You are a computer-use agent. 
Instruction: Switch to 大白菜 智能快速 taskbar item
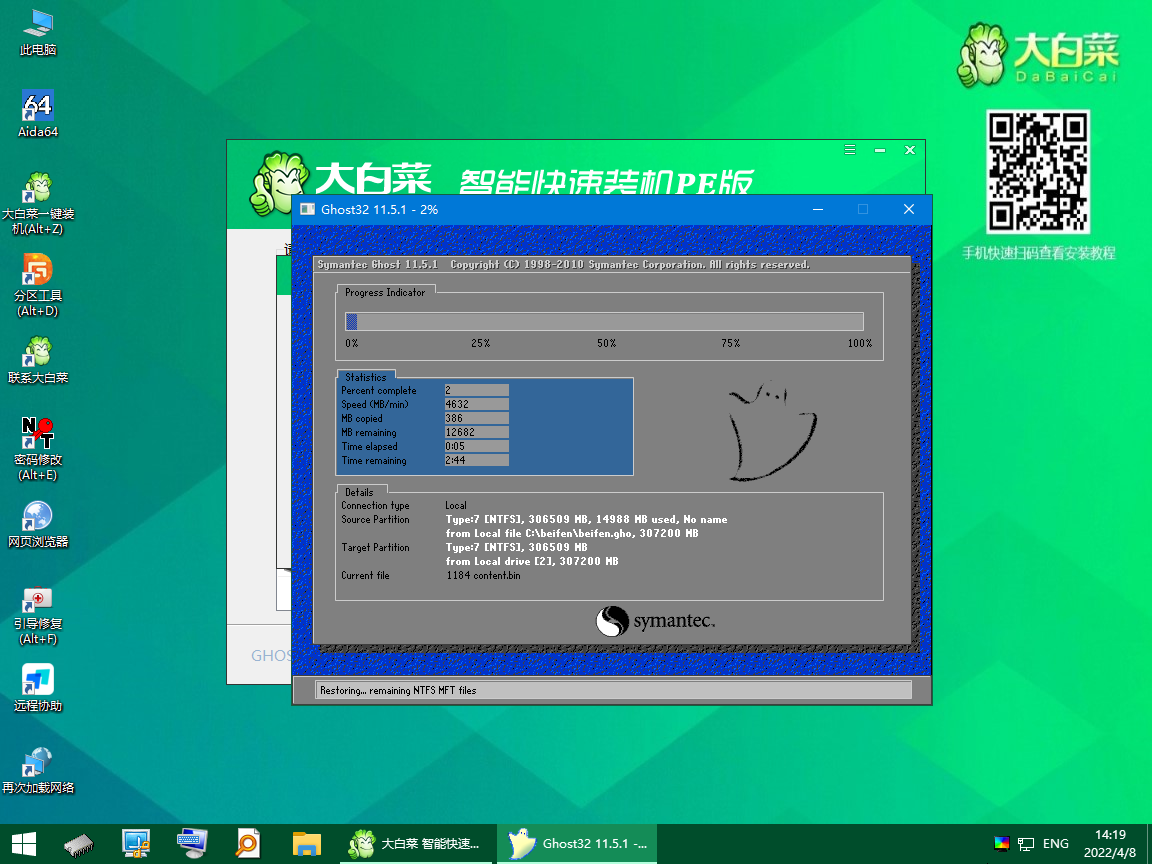415,844
